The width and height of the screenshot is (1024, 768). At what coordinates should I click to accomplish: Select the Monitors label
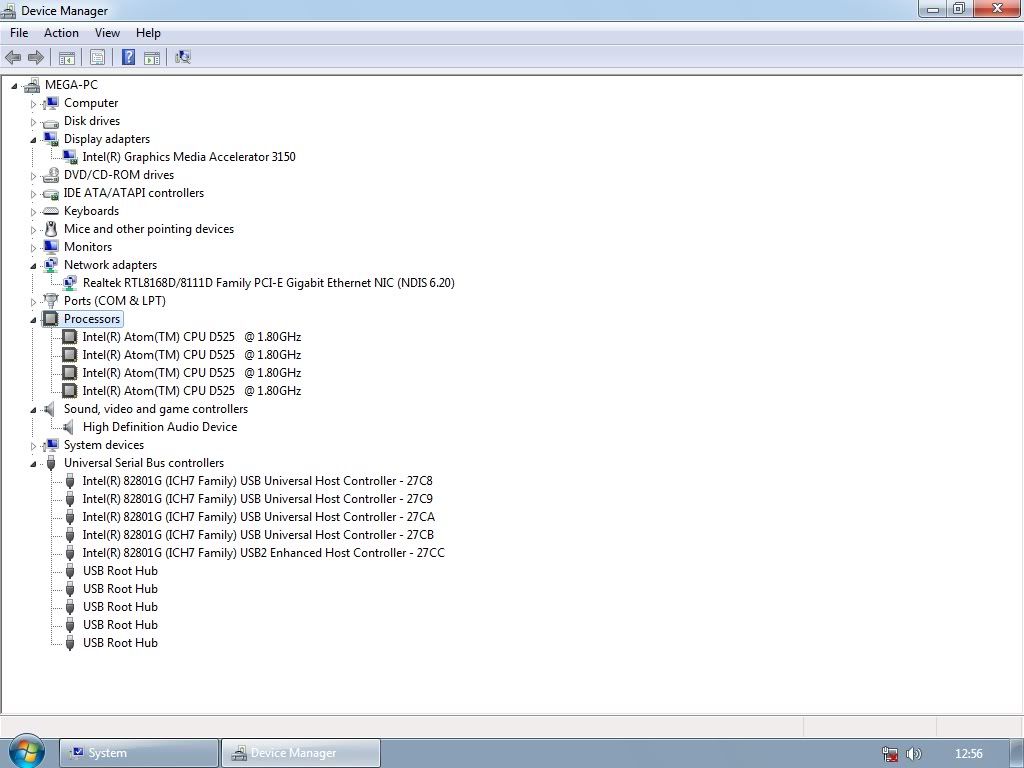(x=88, y=247)
